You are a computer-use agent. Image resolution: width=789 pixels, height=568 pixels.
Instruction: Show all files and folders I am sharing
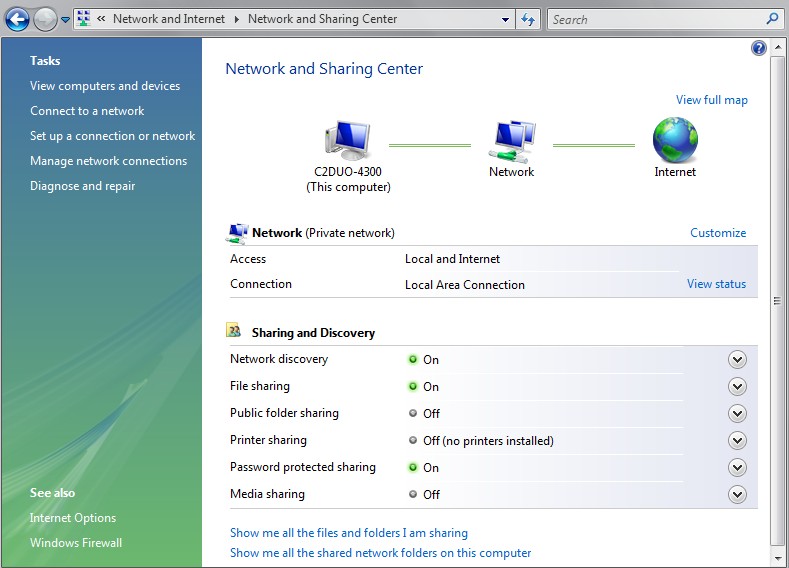point(349,533)
